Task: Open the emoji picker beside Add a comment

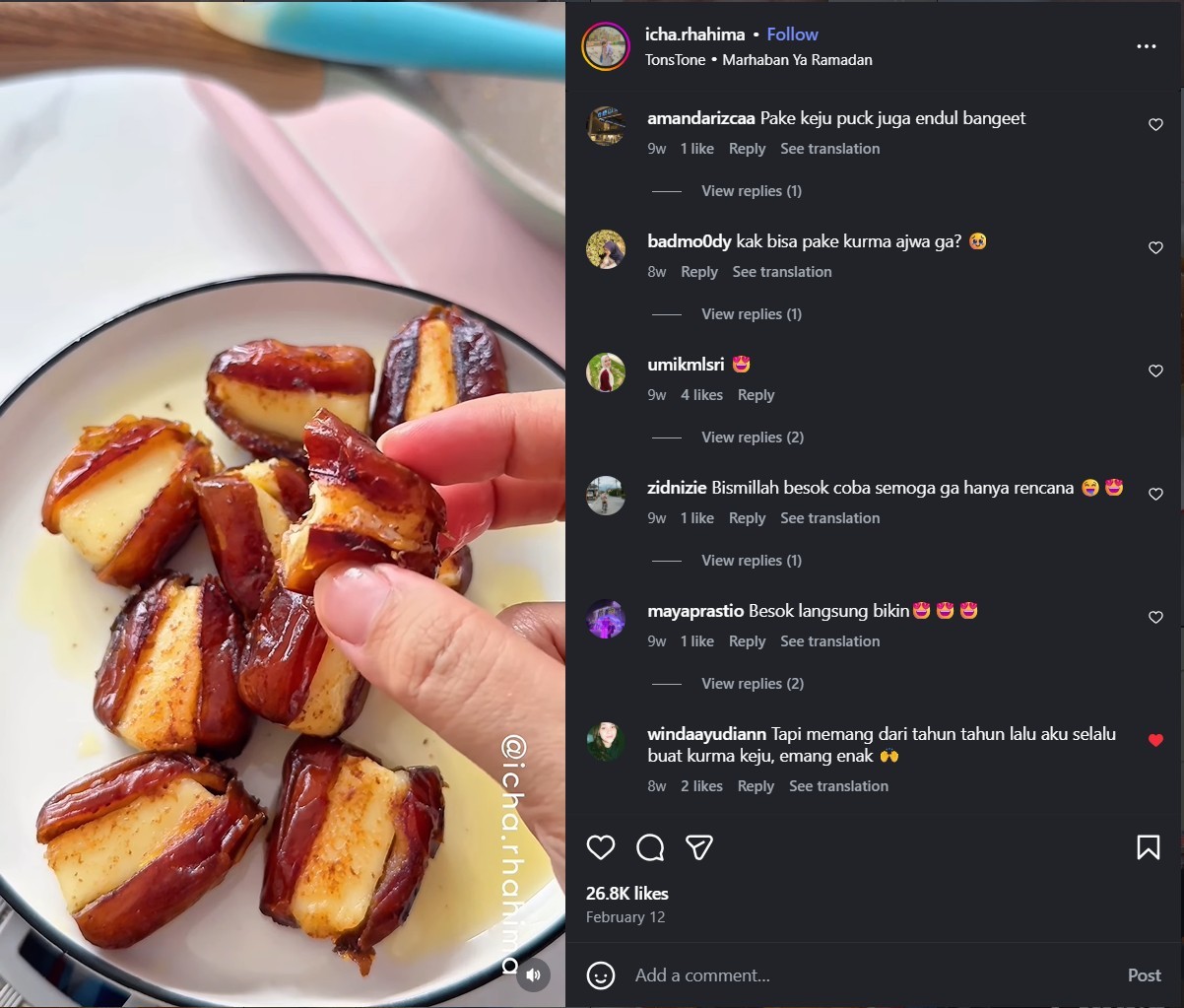Action: [x=600, y=975]
